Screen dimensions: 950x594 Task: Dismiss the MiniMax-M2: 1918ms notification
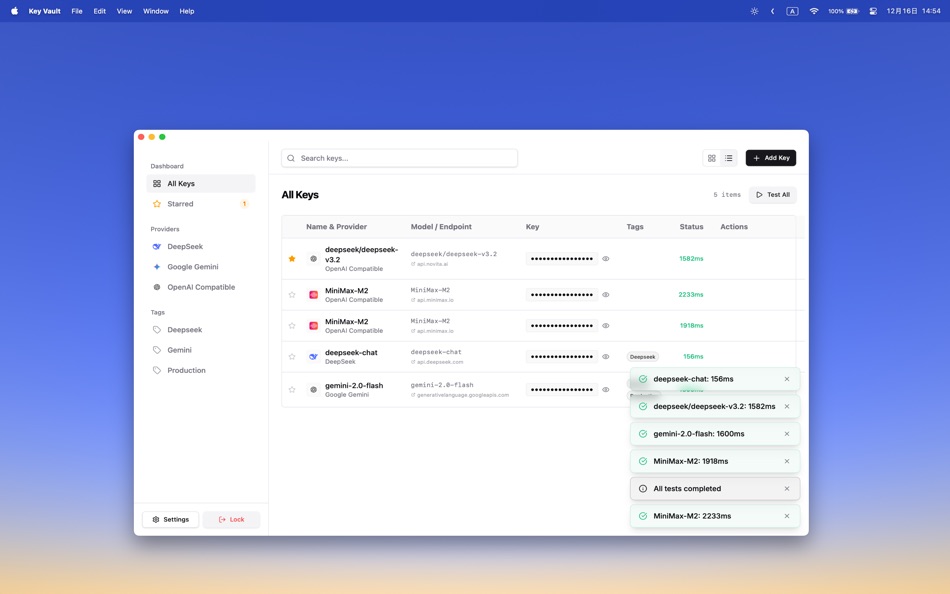click(787, 461)
